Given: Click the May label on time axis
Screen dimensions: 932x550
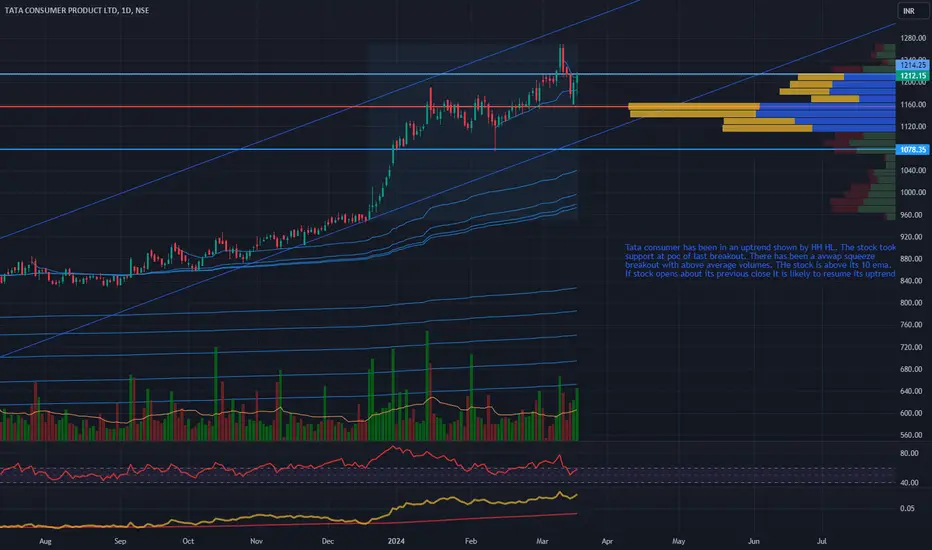Looking at the screenshot, I should (x=678, y=541).
